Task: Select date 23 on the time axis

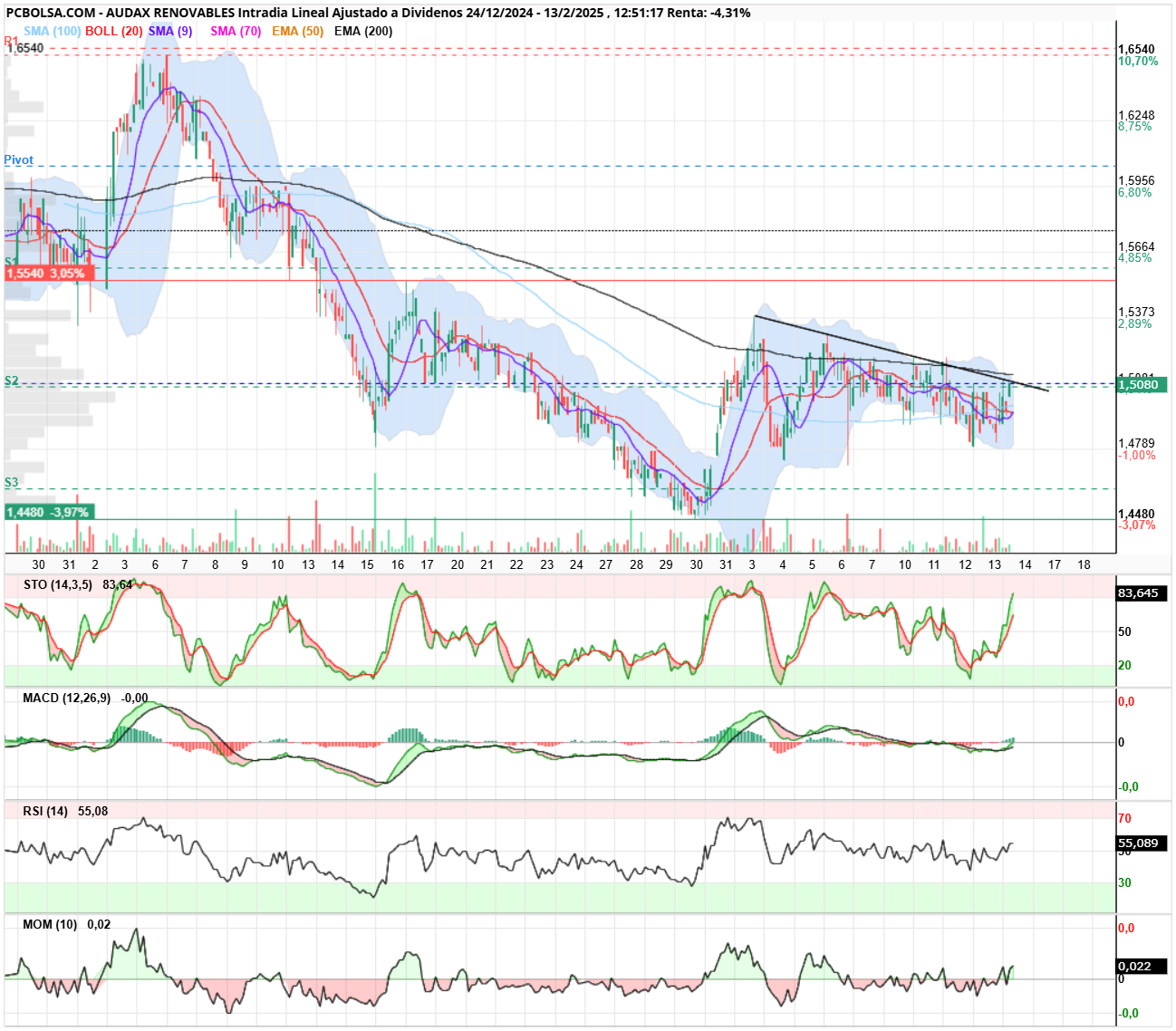Action: [547, 564]
